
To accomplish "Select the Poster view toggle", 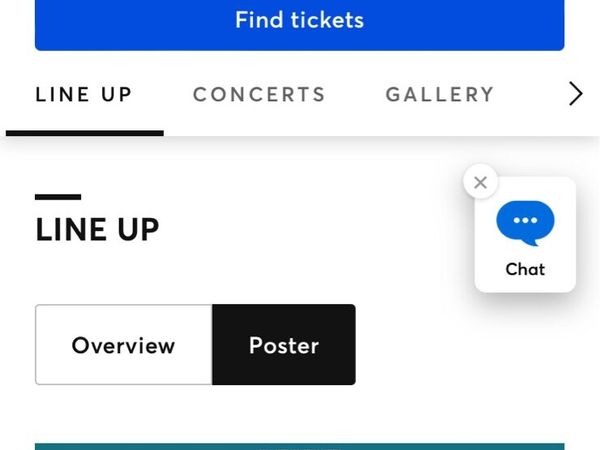I will coord(284,344).
